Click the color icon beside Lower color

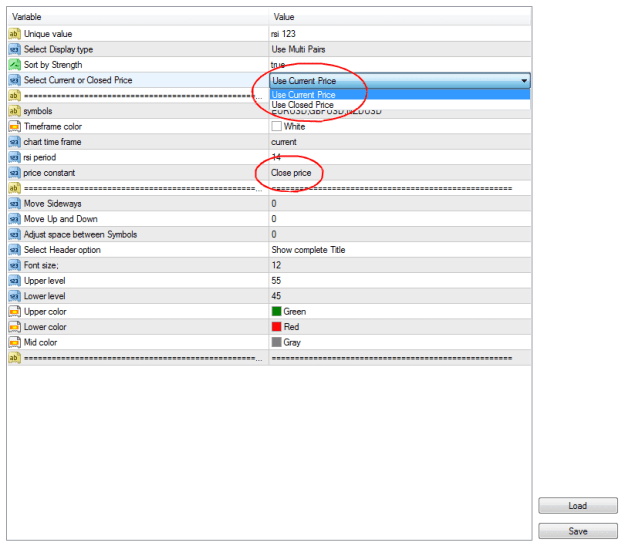tap(14, 327)
